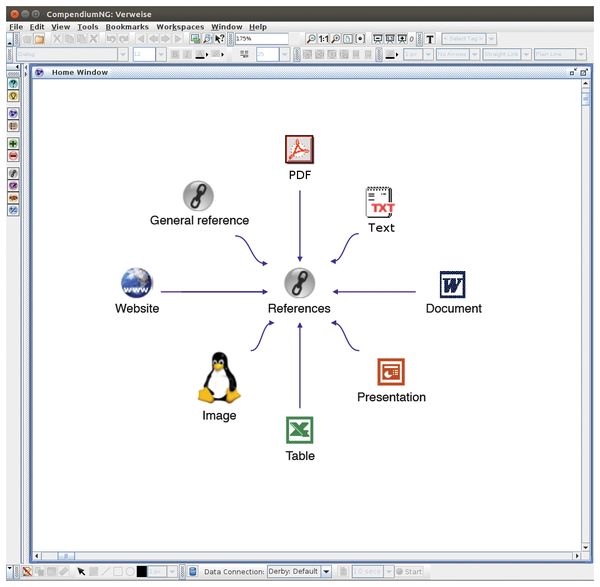Open the Bookmarks menu

(127, 27)
